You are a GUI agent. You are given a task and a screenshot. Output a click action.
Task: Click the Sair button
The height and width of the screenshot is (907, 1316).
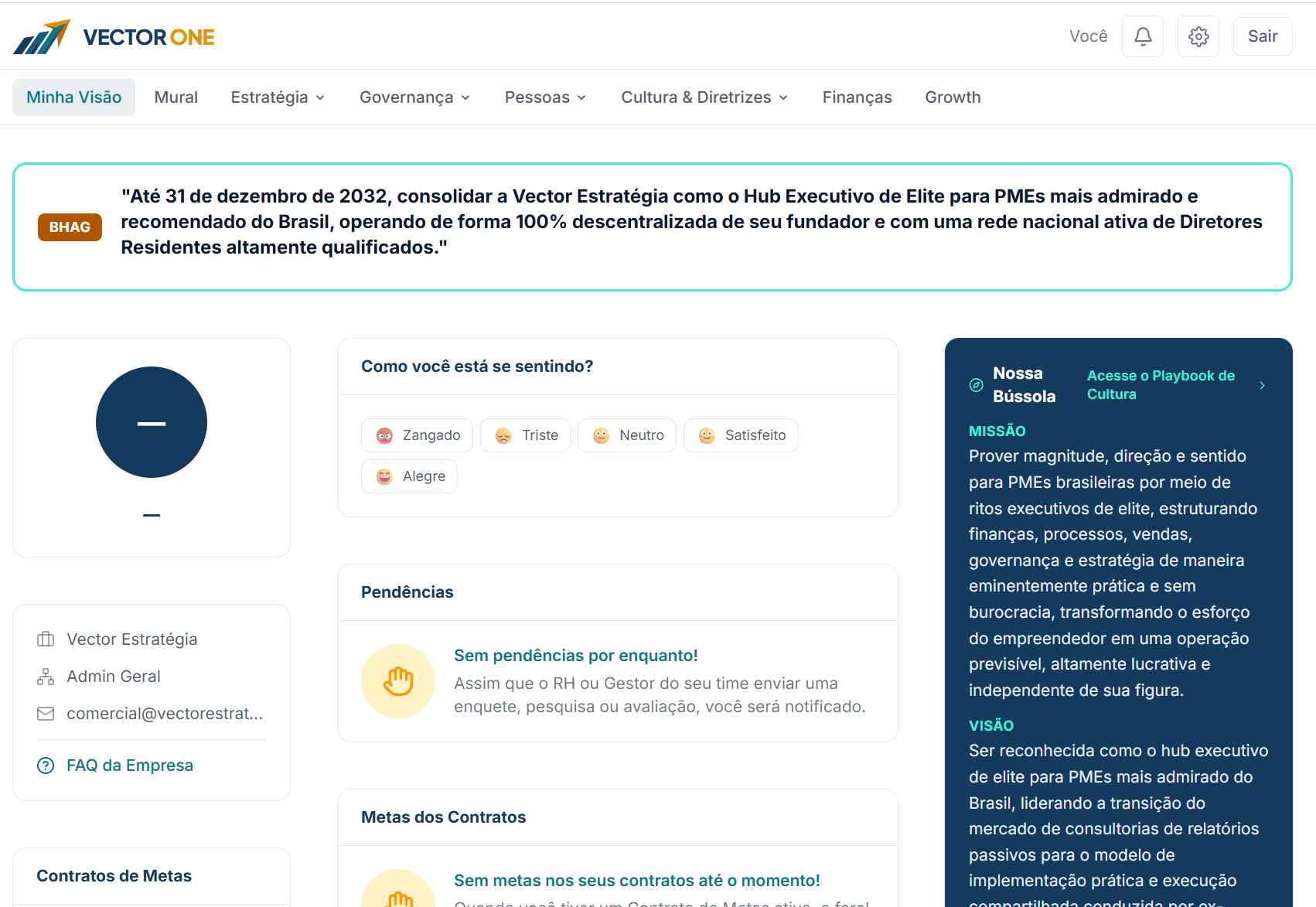click(x=1263, y=36)
